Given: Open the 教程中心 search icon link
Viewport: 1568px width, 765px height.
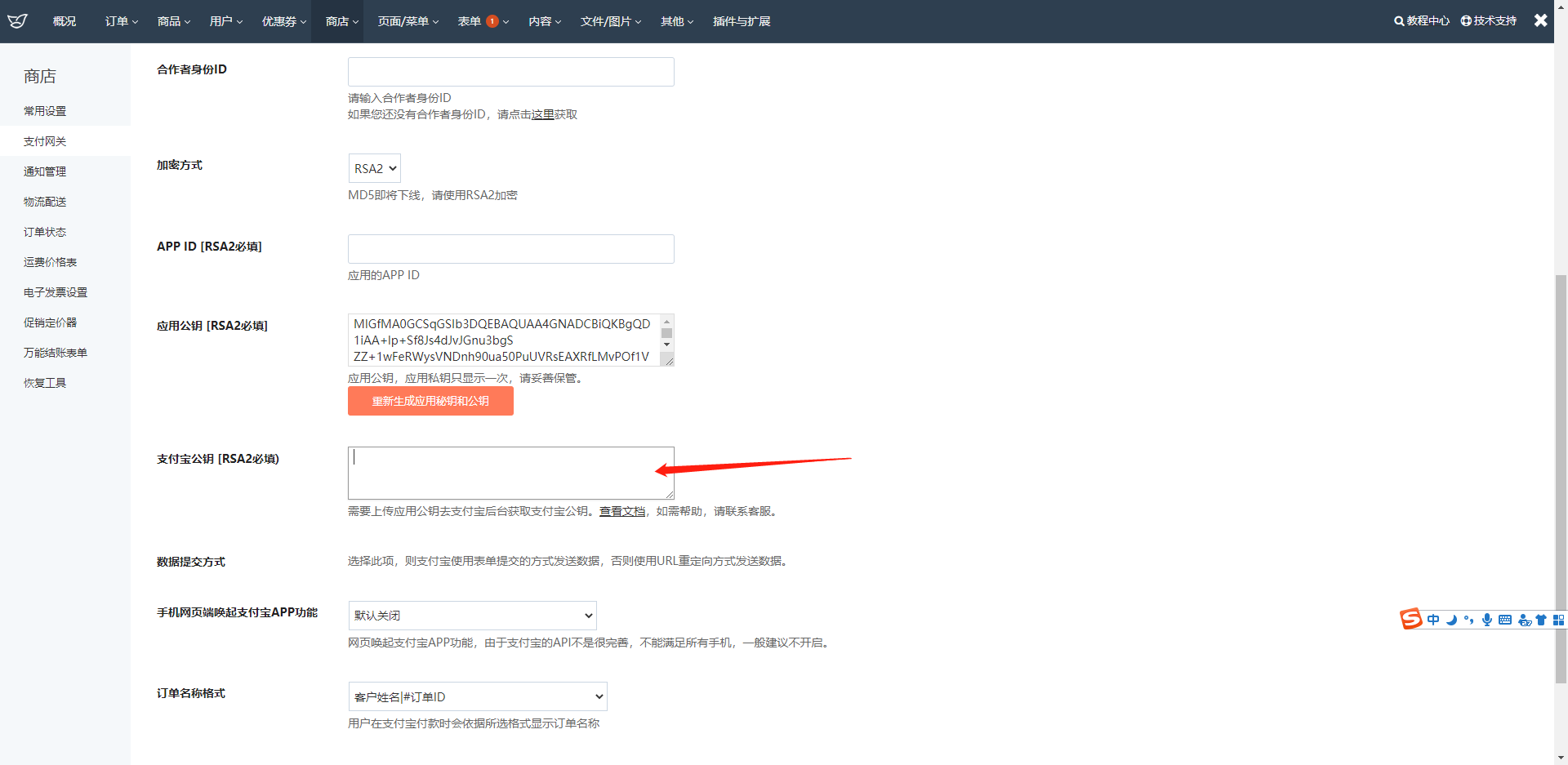Looking at the screenshot, I should (1422, 21).
